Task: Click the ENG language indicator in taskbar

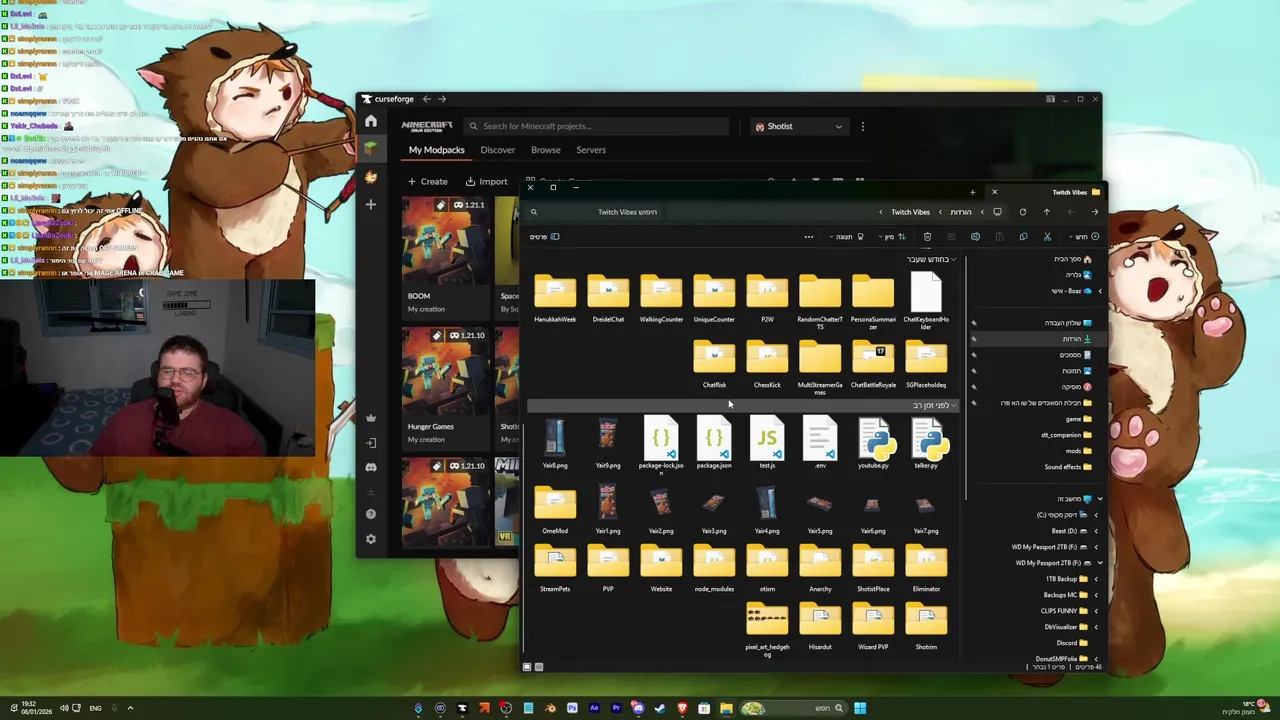Action: [x=95, y=708]
